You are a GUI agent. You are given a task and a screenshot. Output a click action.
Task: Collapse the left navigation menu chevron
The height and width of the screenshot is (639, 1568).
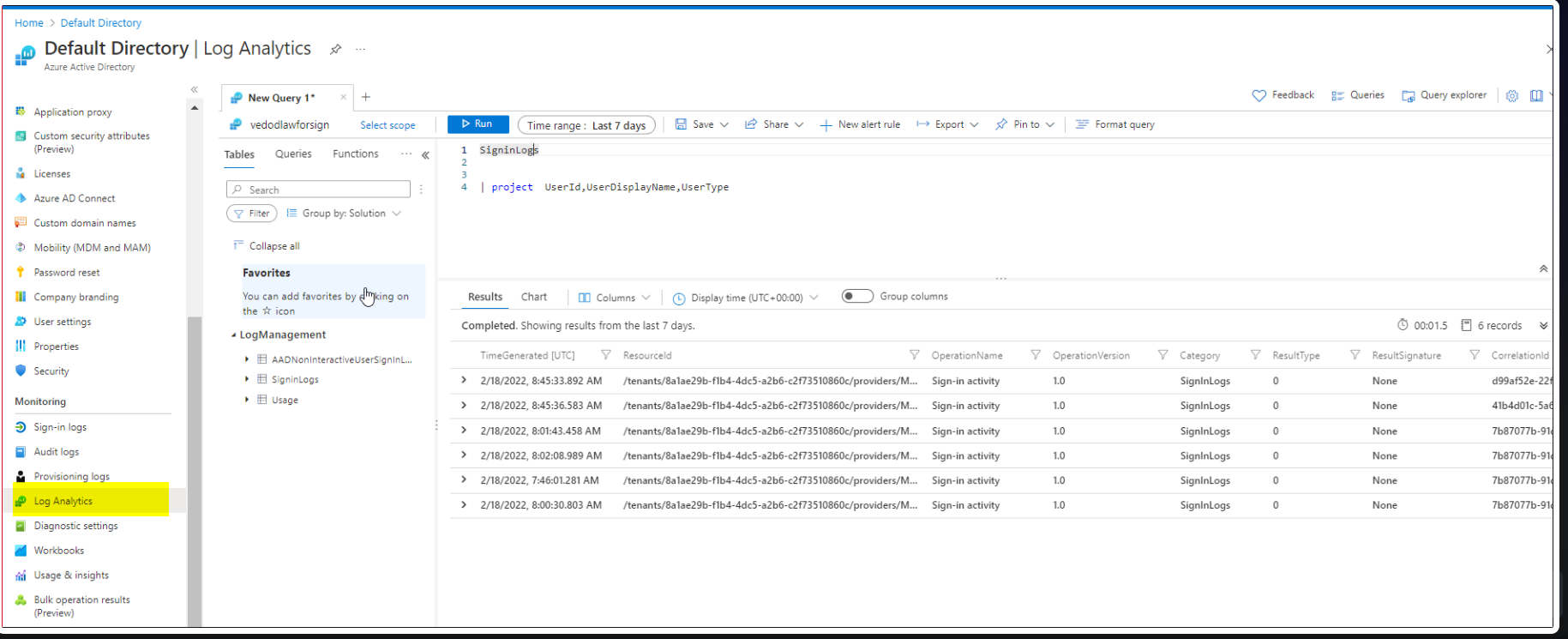195,89
